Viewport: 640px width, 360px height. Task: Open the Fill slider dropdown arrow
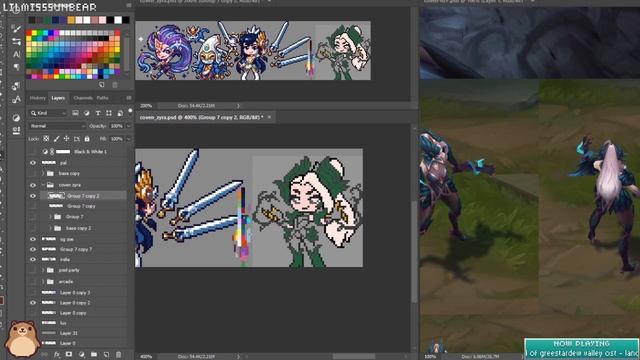[x=129, y=139]
